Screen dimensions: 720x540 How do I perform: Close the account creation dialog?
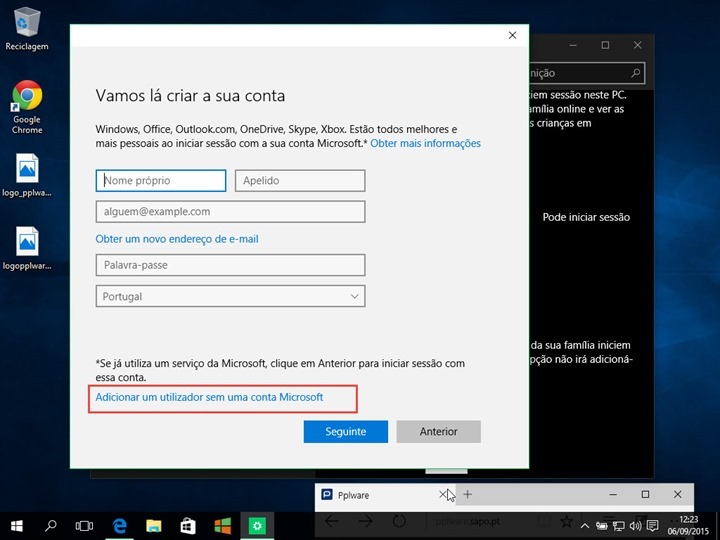click(512, 35)
